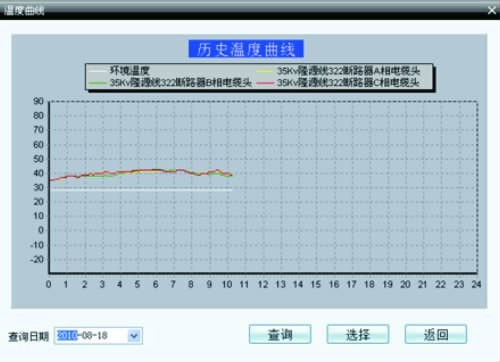Close the temperature curve window
Image resolution: width=500 pixels, height=362 pixels.
pyautogui.click(x=492, y=10)
